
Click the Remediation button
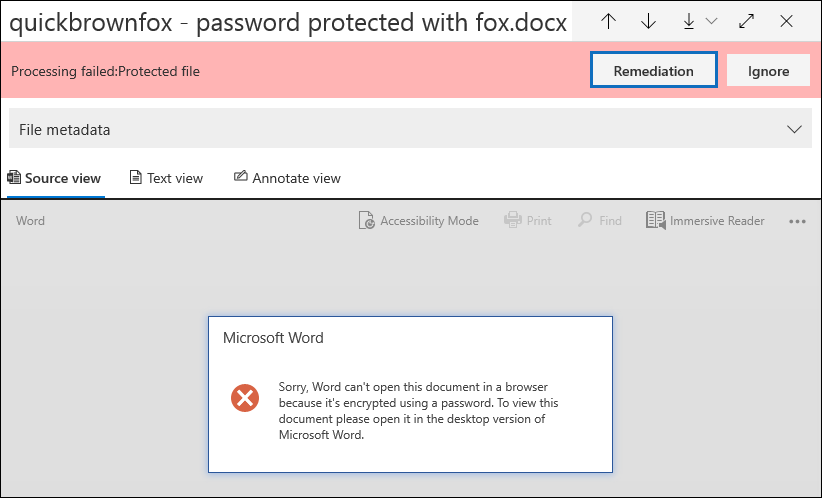tap(653, 71)
